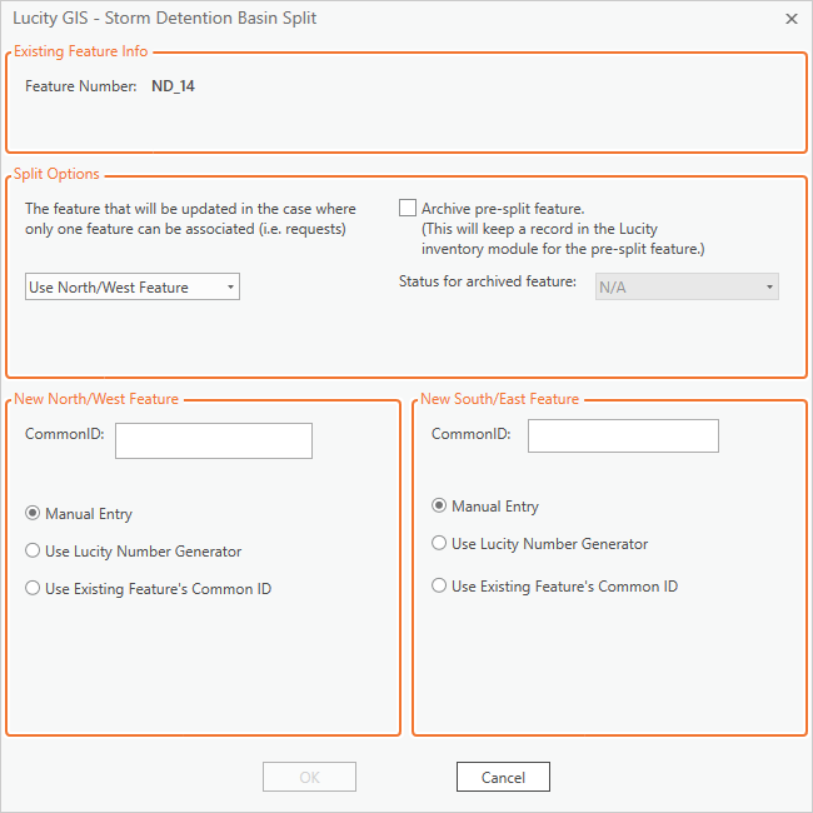Click the Feature Number label

(x=81, y=86)
